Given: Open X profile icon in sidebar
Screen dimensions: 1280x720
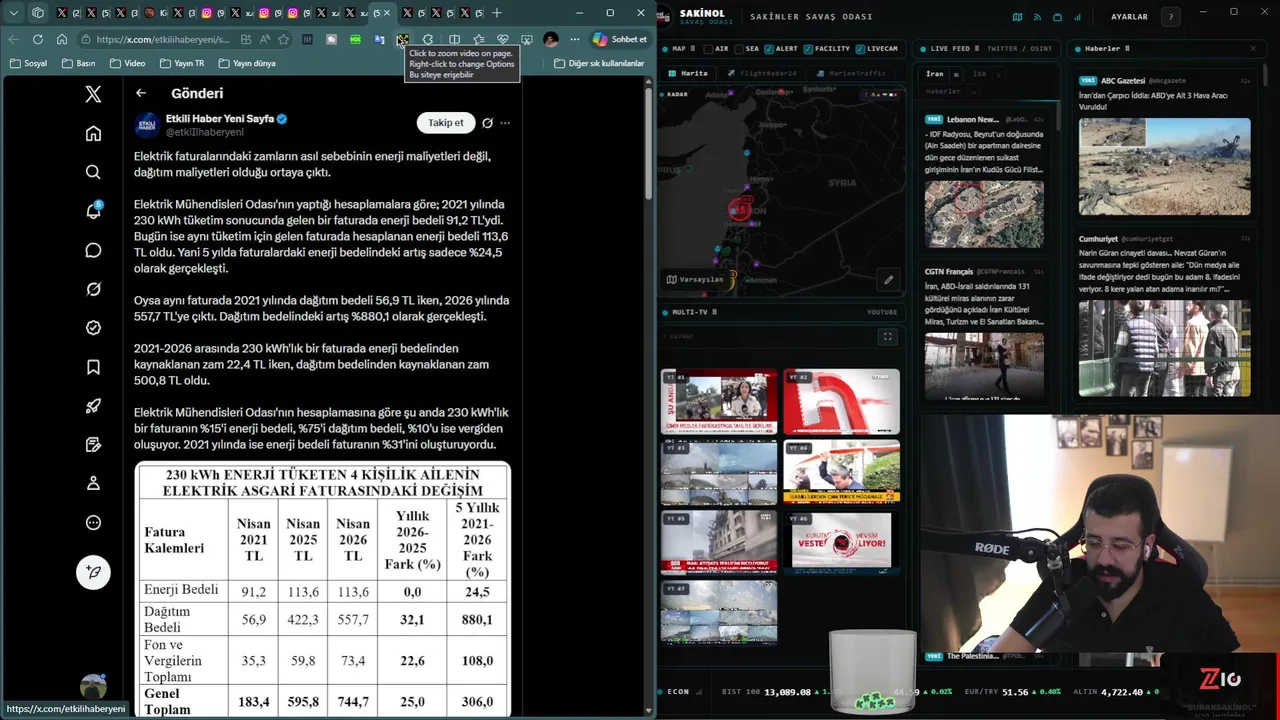Looking at the screenshot, I should [93, 483].
